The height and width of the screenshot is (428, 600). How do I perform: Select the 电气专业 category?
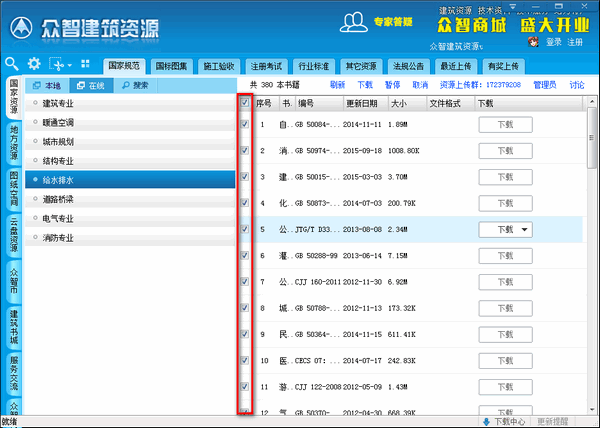pos(60,218)
